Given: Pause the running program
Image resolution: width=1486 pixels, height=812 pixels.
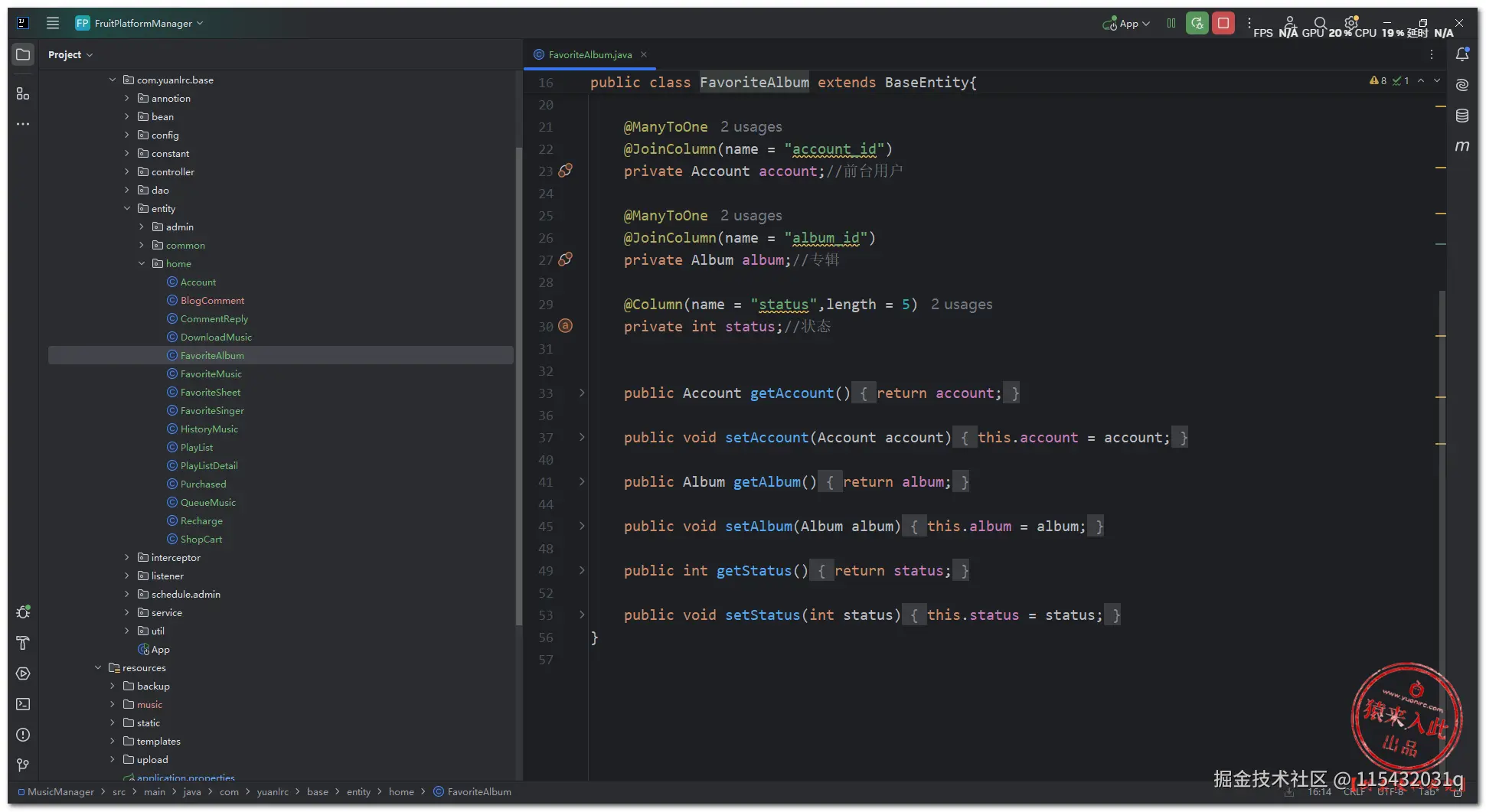Looking at the screenshot, I should click(1171, 23).
